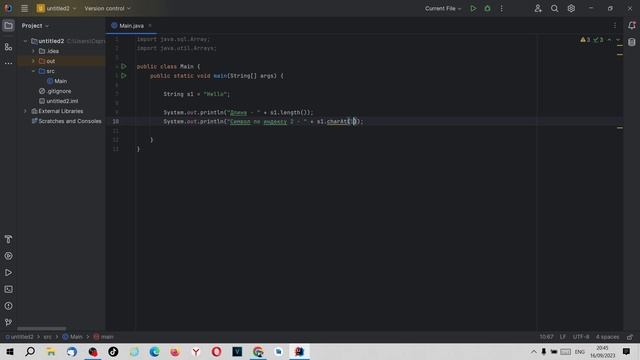
Task: Open Code With Me user icon
Action: [x=538, y=8]
